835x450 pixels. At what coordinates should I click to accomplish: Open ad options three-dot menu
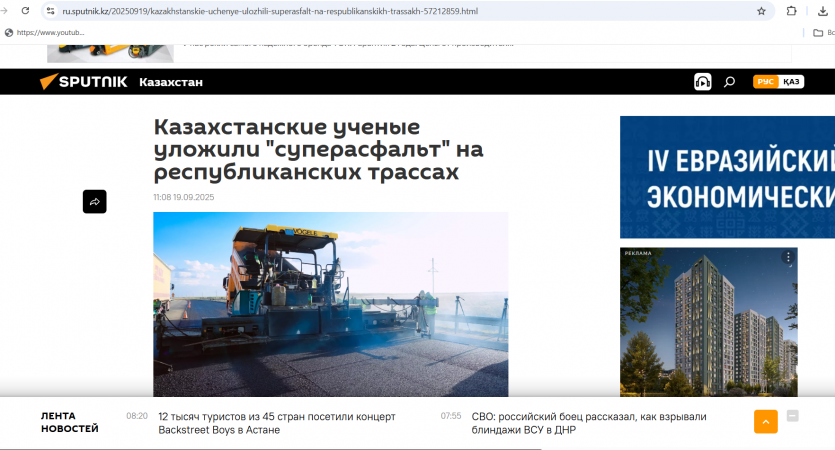click(x=788, y=257)
